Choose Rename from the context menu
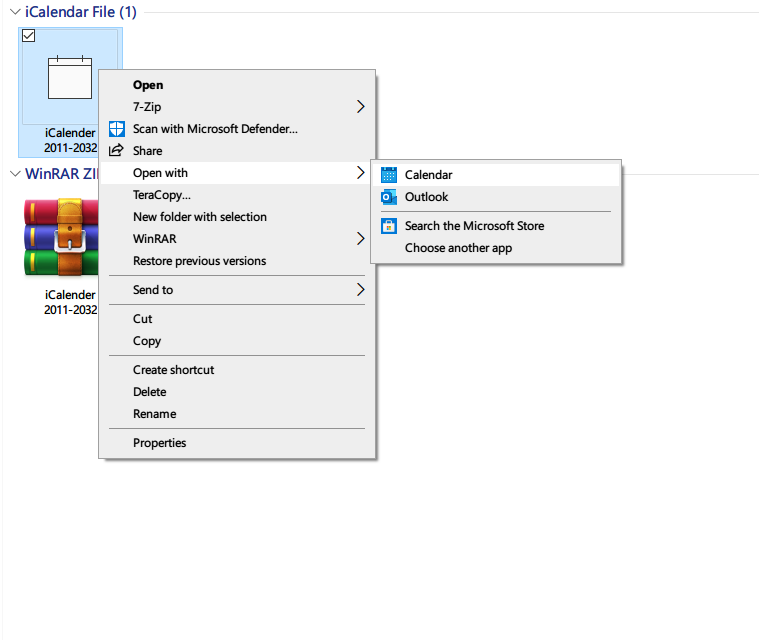This screenshot has height=640, width=759. point(154,414)
